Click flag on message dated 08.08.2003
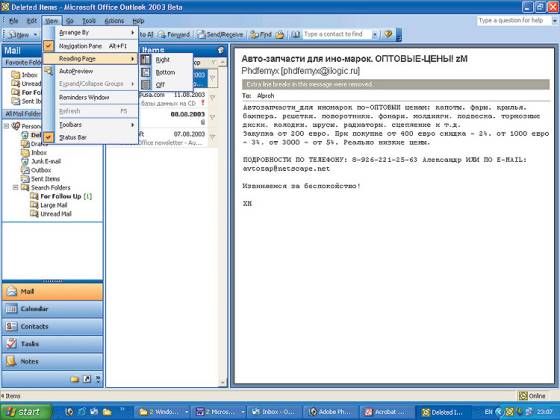560x420 pixels. (212, 118)
